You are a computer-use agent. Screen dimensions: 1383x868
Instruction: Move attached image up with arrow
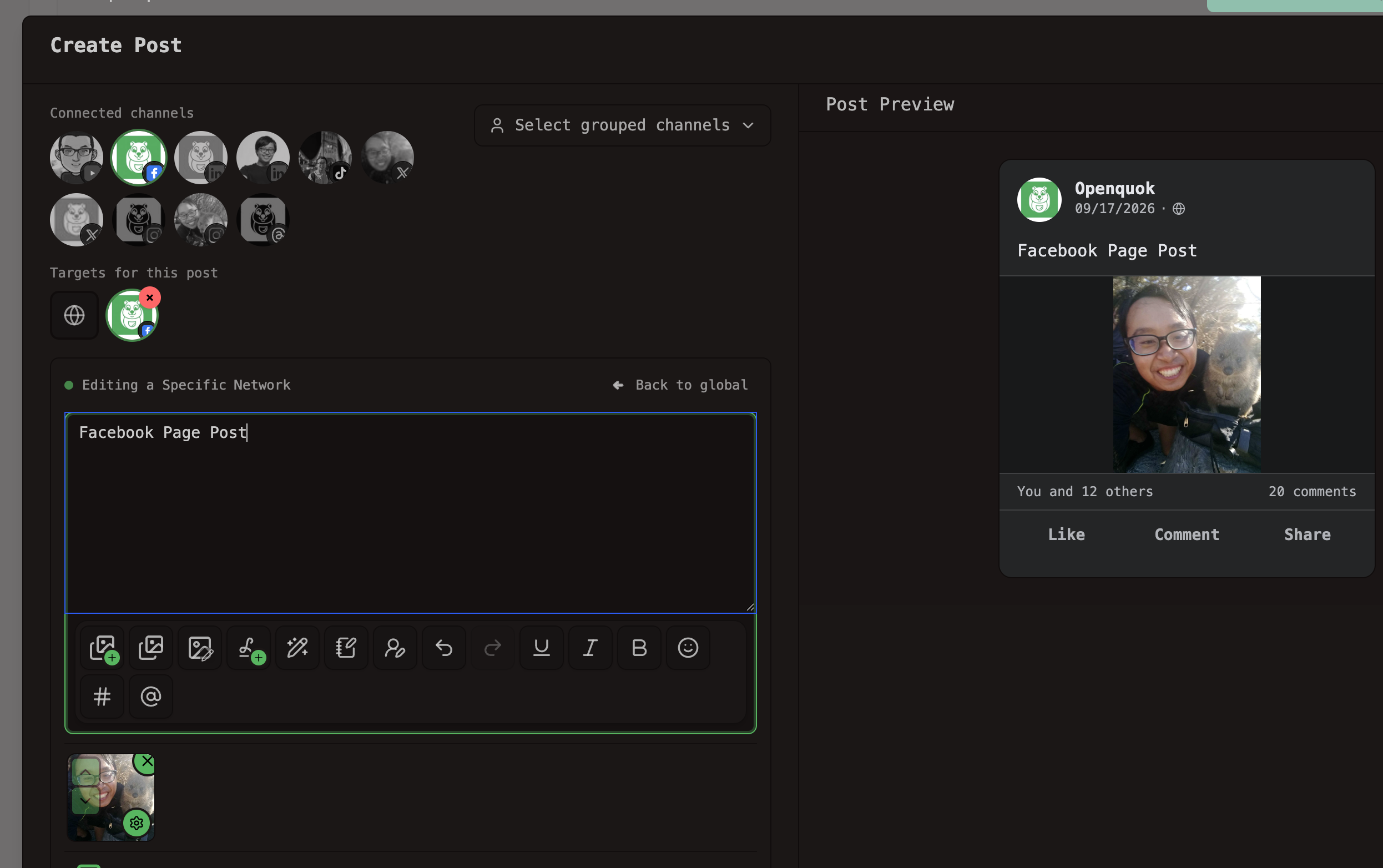click(85, 771)
